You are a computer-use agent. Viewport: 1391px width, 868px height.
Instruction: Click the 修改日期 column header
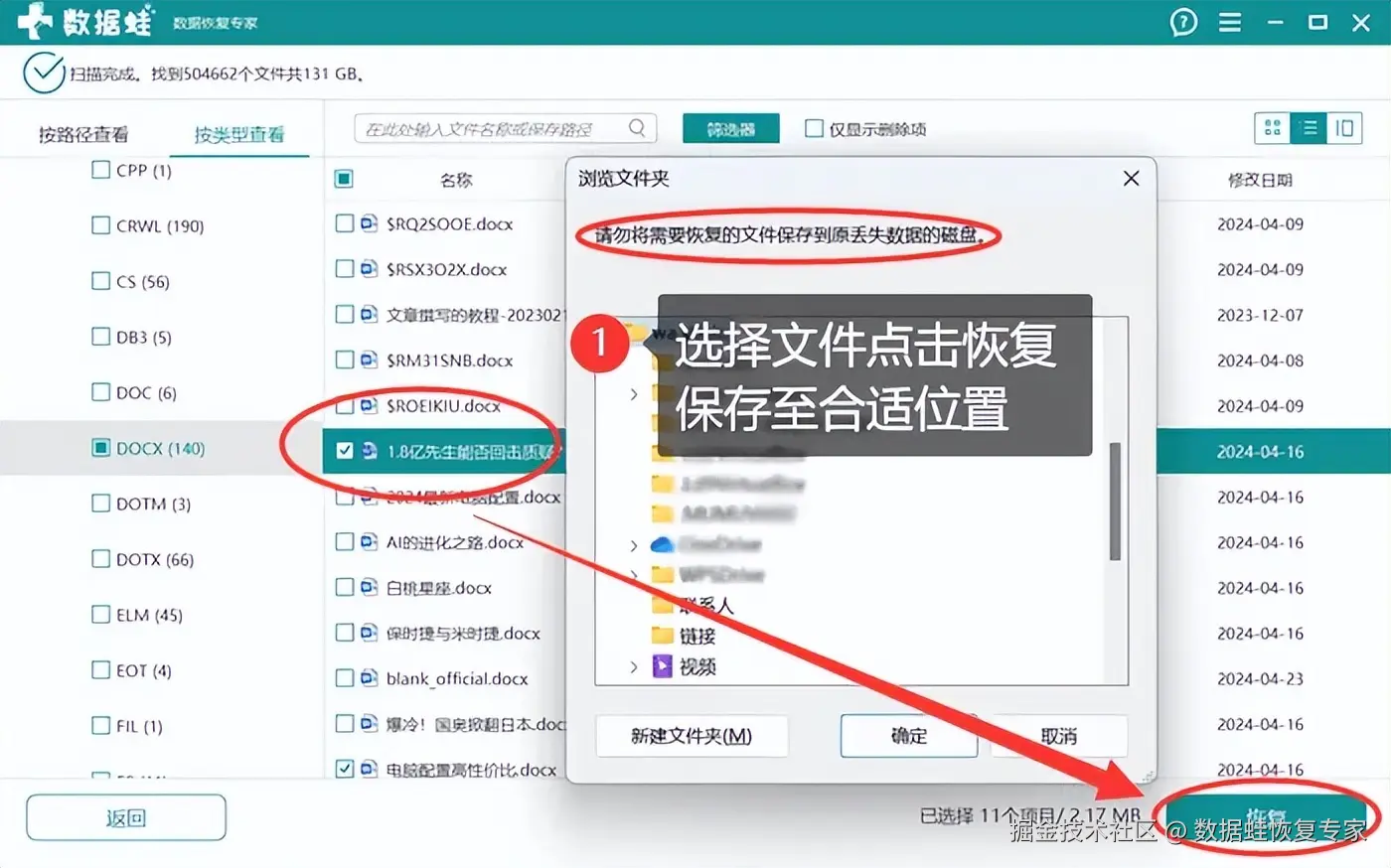click(x=1260, y=180)
